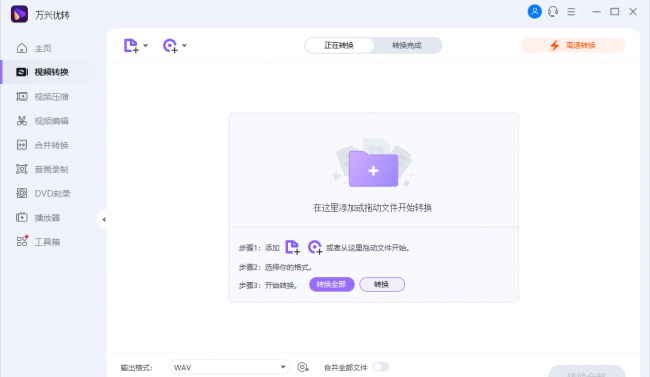Enable 高速转换 high speed conversion
Screen dimensions: 650x377
tap(573, 46)
